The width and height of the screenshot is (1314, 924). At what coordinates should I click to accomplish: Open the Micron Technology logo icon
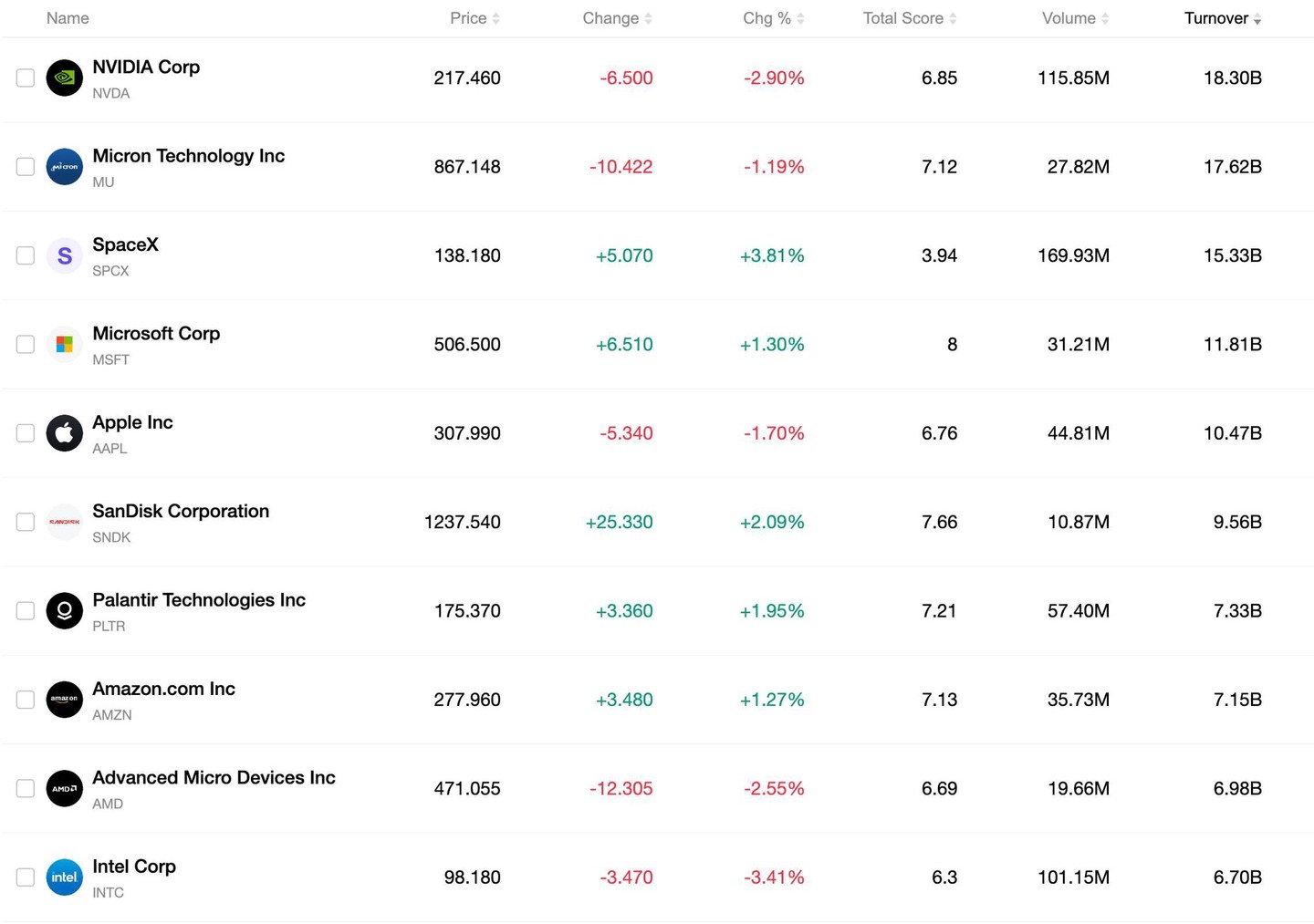tap(64, 167)
